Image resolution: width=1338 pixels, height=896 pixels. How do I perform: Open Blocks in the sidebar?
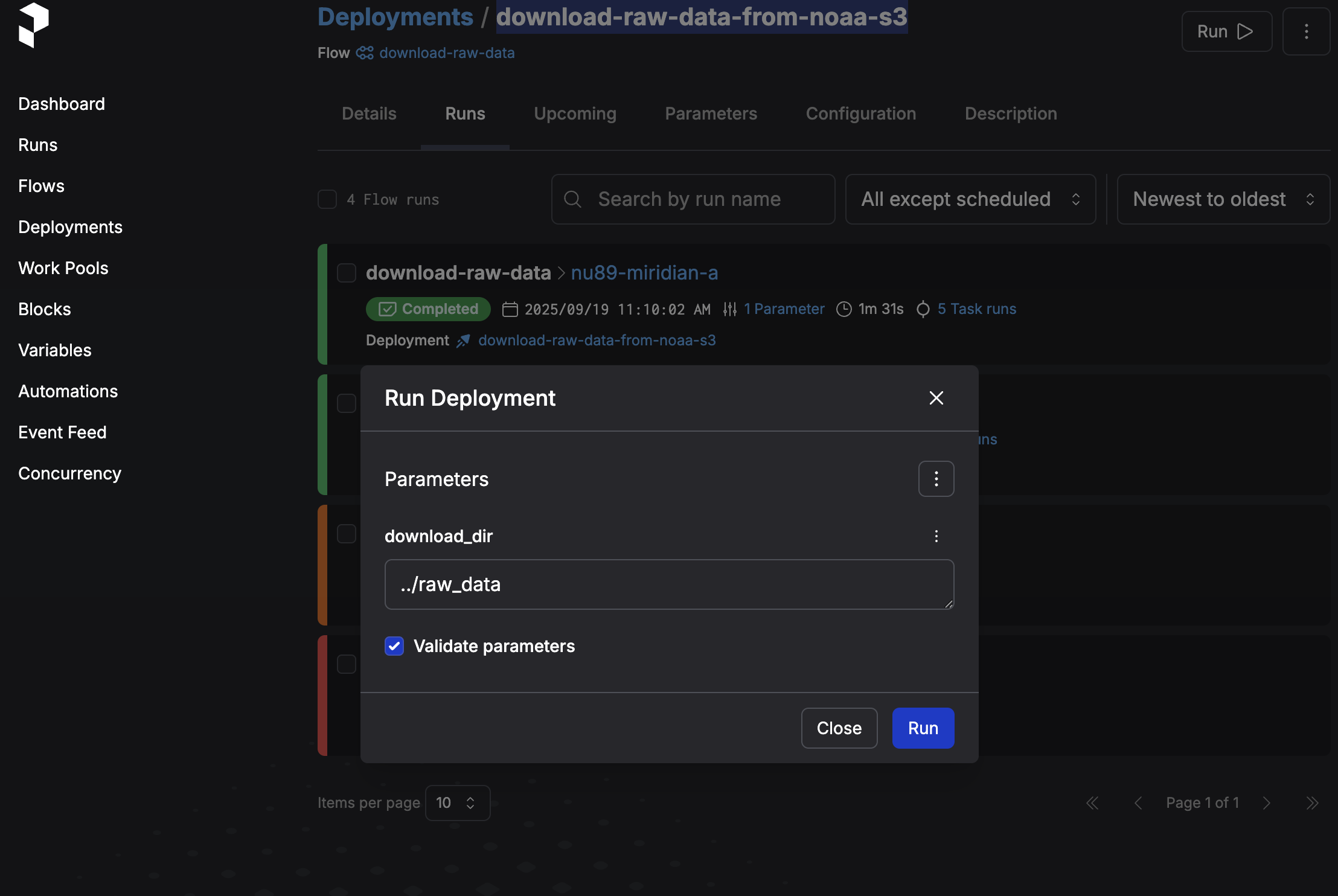click(x=45, y=309)
